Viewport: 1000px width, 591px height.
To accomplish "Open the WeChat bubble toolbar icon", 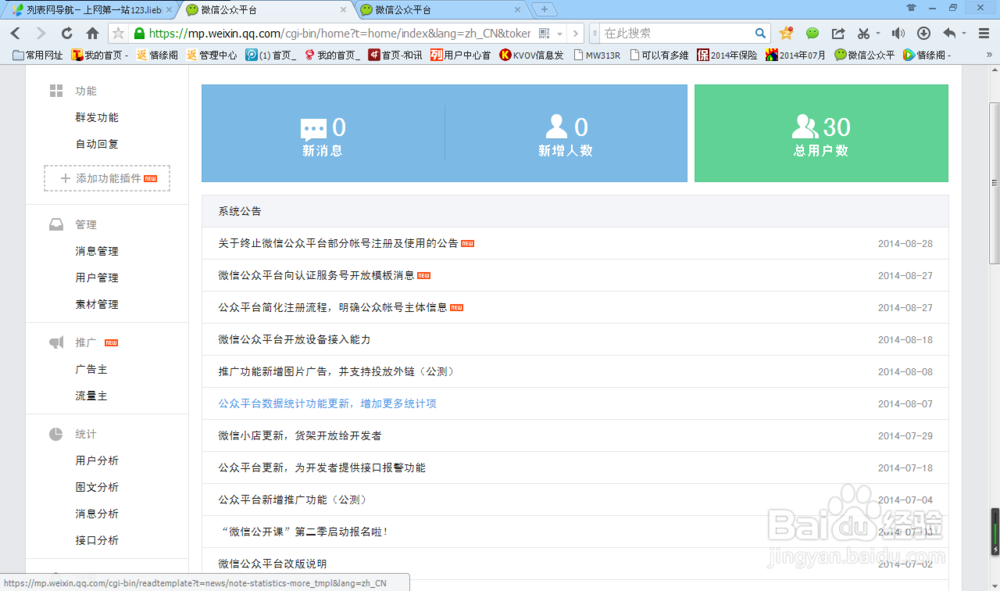I will click(812, 33).
